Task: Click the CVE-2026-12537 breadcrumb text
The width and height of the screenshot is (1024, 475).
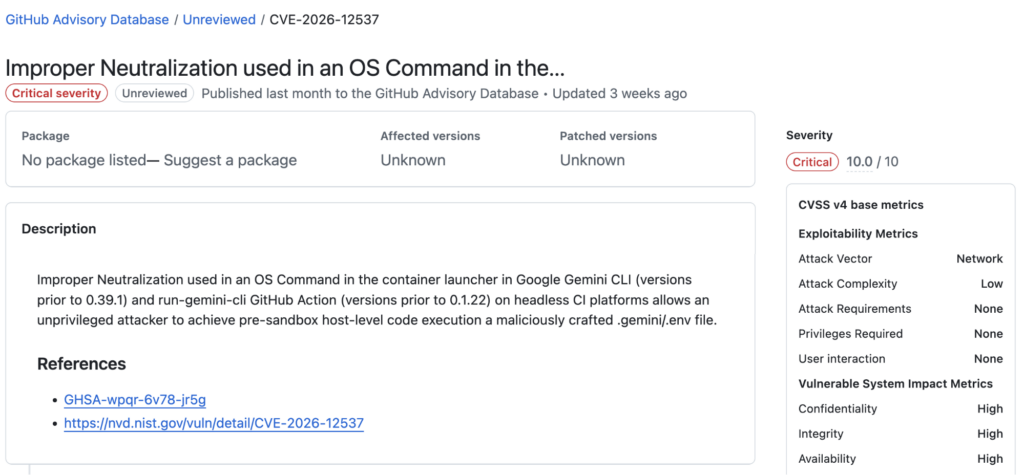Action: [x=324, y=20]
